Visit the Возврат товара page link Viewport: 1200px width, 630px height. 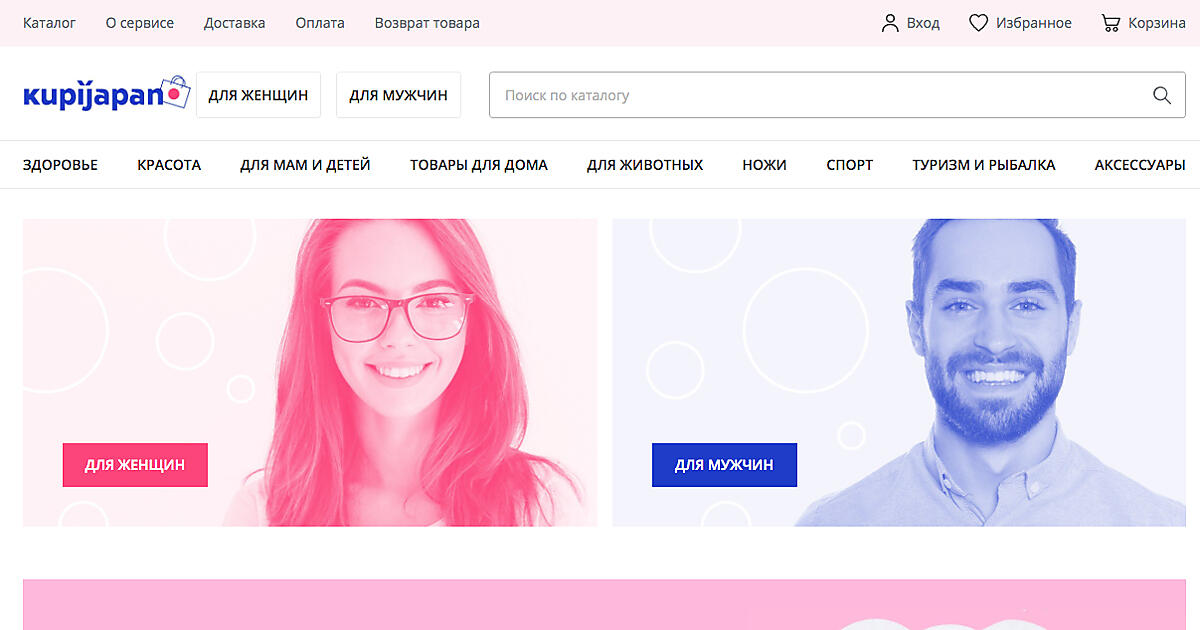(x=427, y=23)
